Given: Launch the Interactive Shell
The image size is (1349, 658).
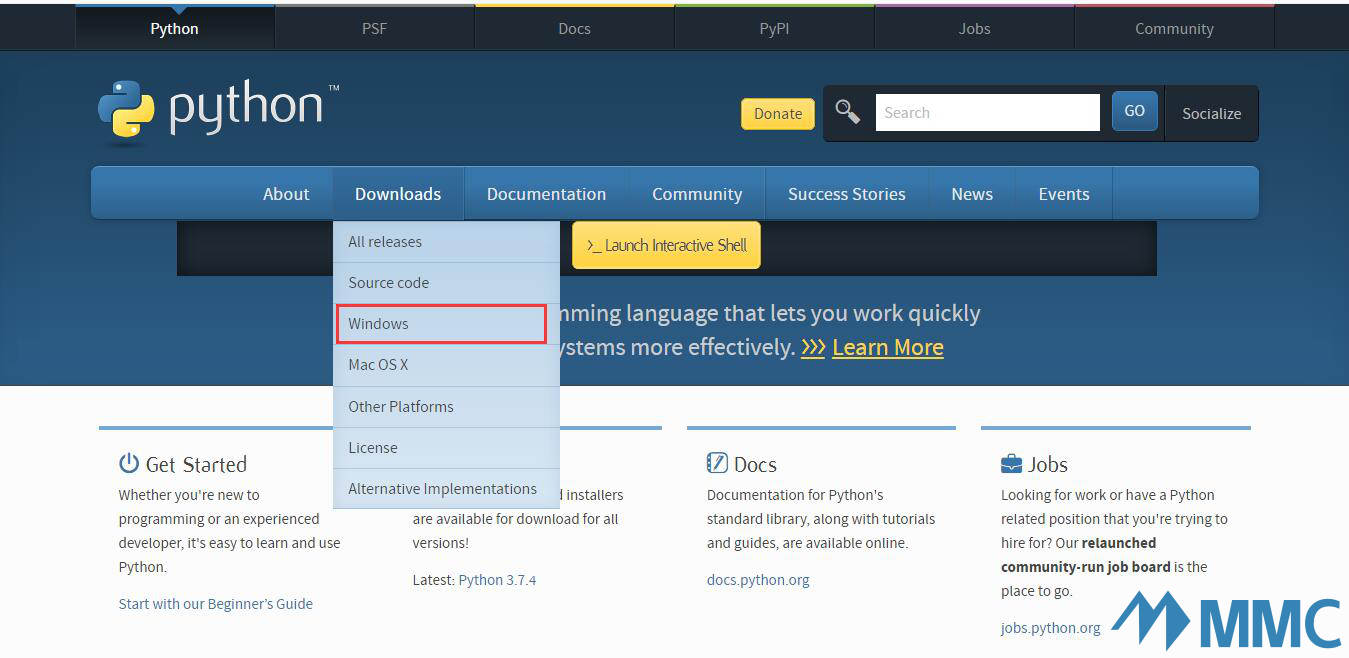Looking at the screenshot, I should point(666,245).
